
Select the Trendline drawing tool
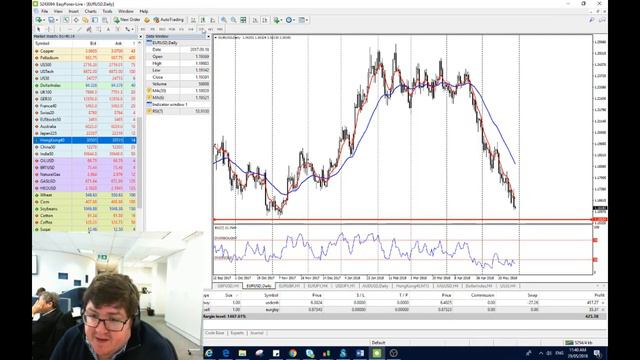pyautogui.click(x=80, y=29)
